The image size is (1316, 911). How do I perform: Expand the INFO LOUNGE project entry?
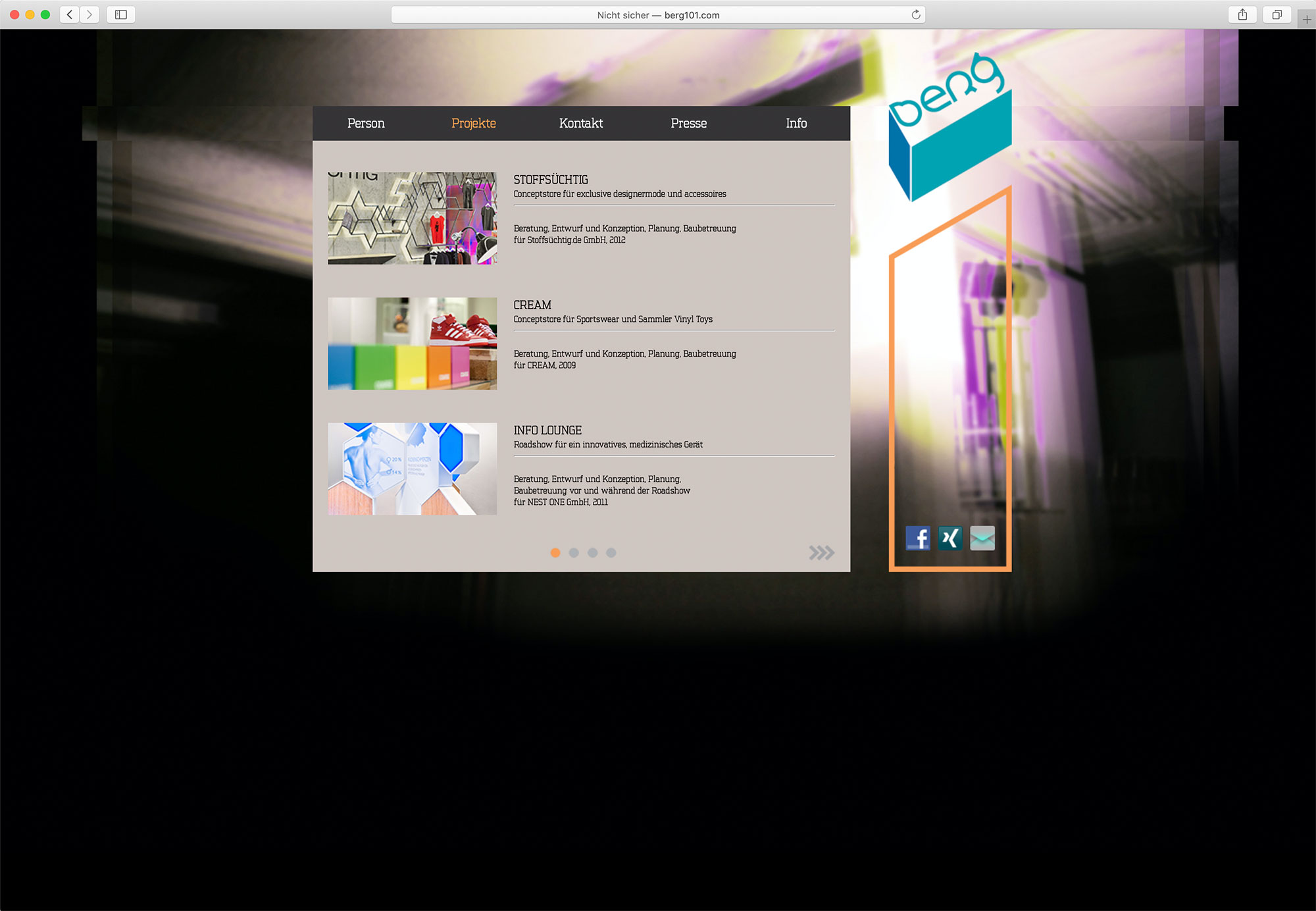point(549,430)
